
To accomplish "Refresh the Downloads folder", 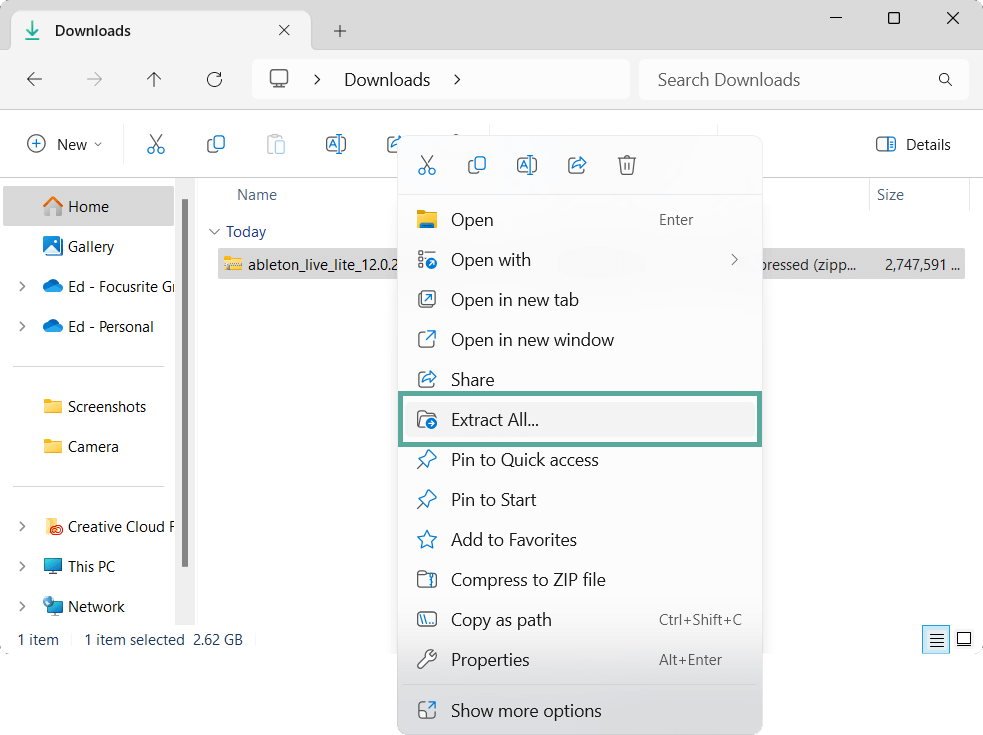I will tap(214, 80).
